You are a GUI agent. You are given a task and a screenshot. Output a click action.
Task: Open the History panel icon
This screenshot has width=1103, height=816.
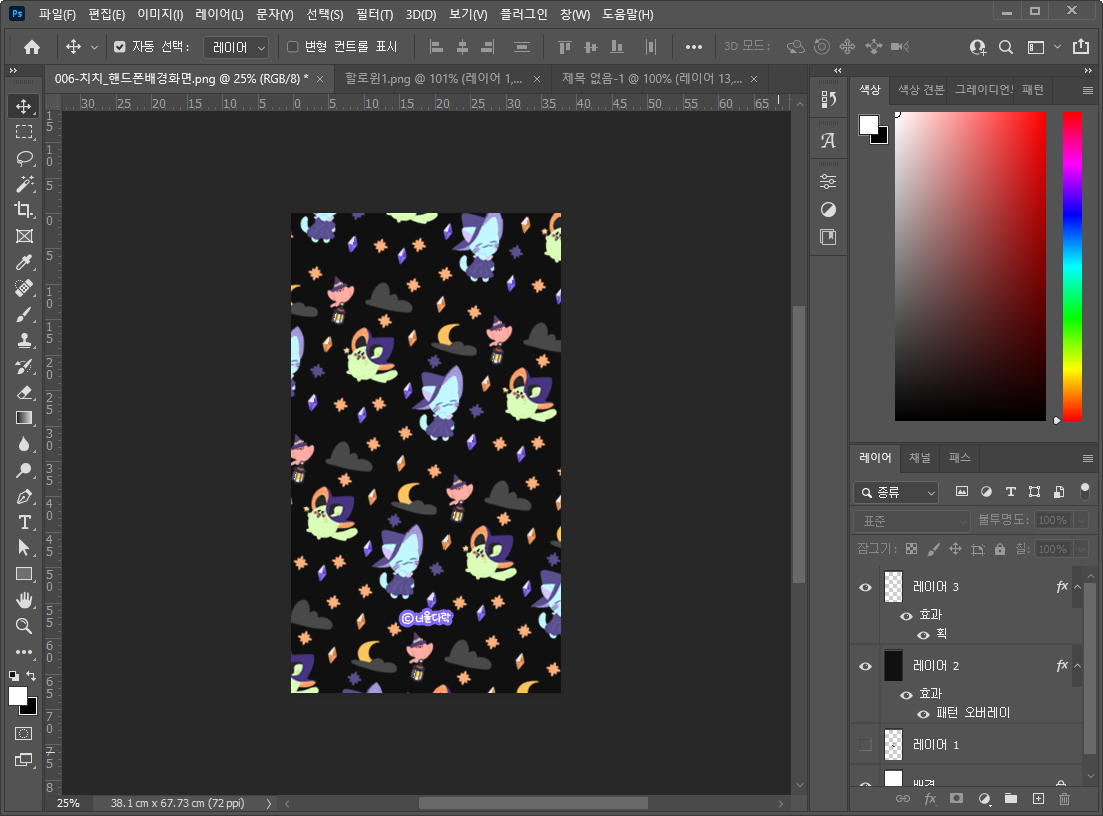click(829, 99)
